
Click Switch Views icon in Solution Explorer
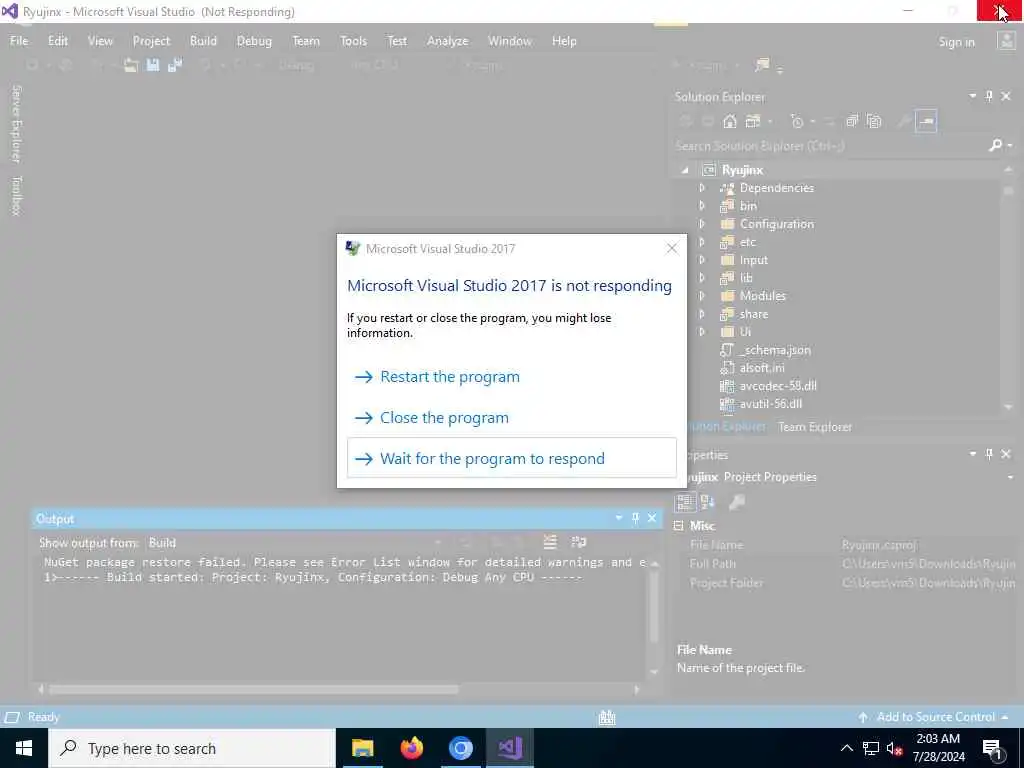(x=753, y=121)
